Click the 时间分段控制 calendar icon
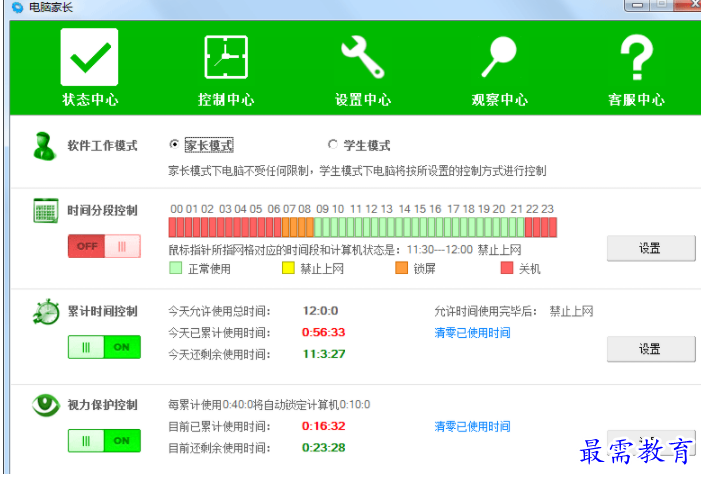Image resolution: width=701 pixels, height=483 pixels. [x=46, y=211]
